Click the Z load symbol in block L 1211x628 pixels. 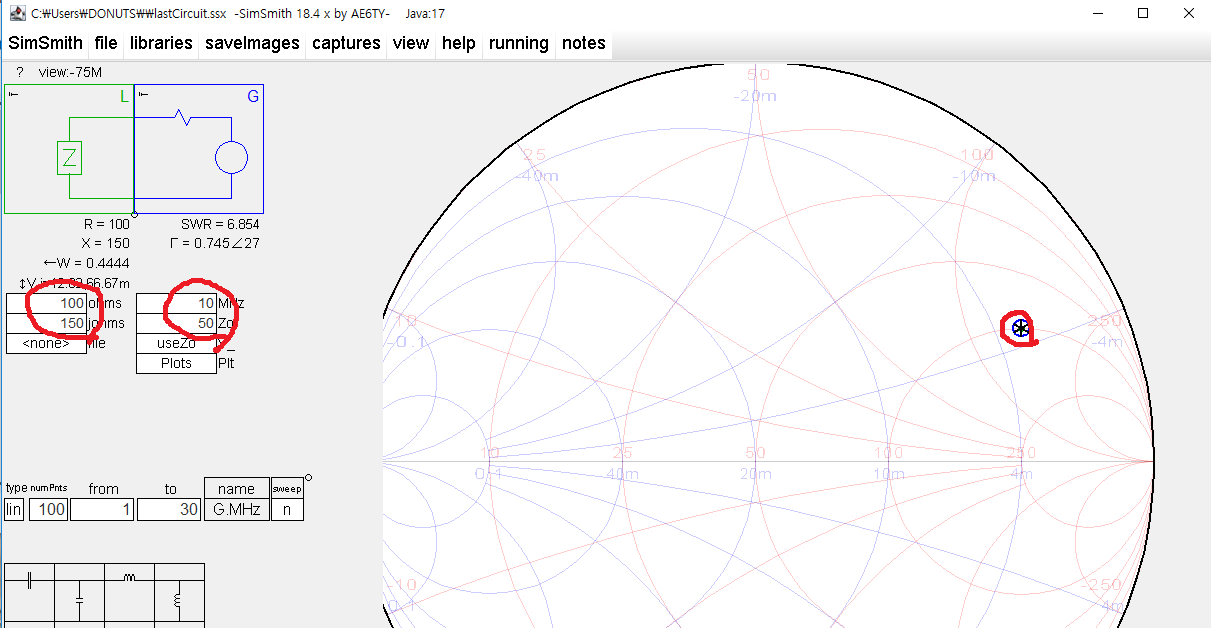tap(69, 157)
